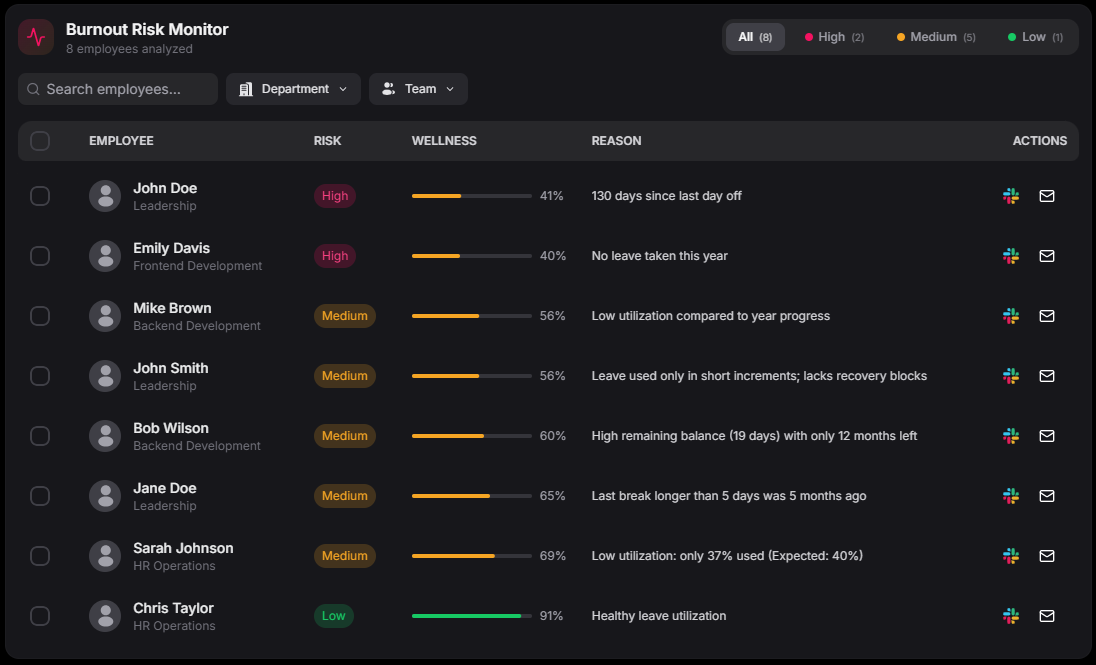
Task: Click the email icon for Emily Davis
Action: [x=1047, y=256]
